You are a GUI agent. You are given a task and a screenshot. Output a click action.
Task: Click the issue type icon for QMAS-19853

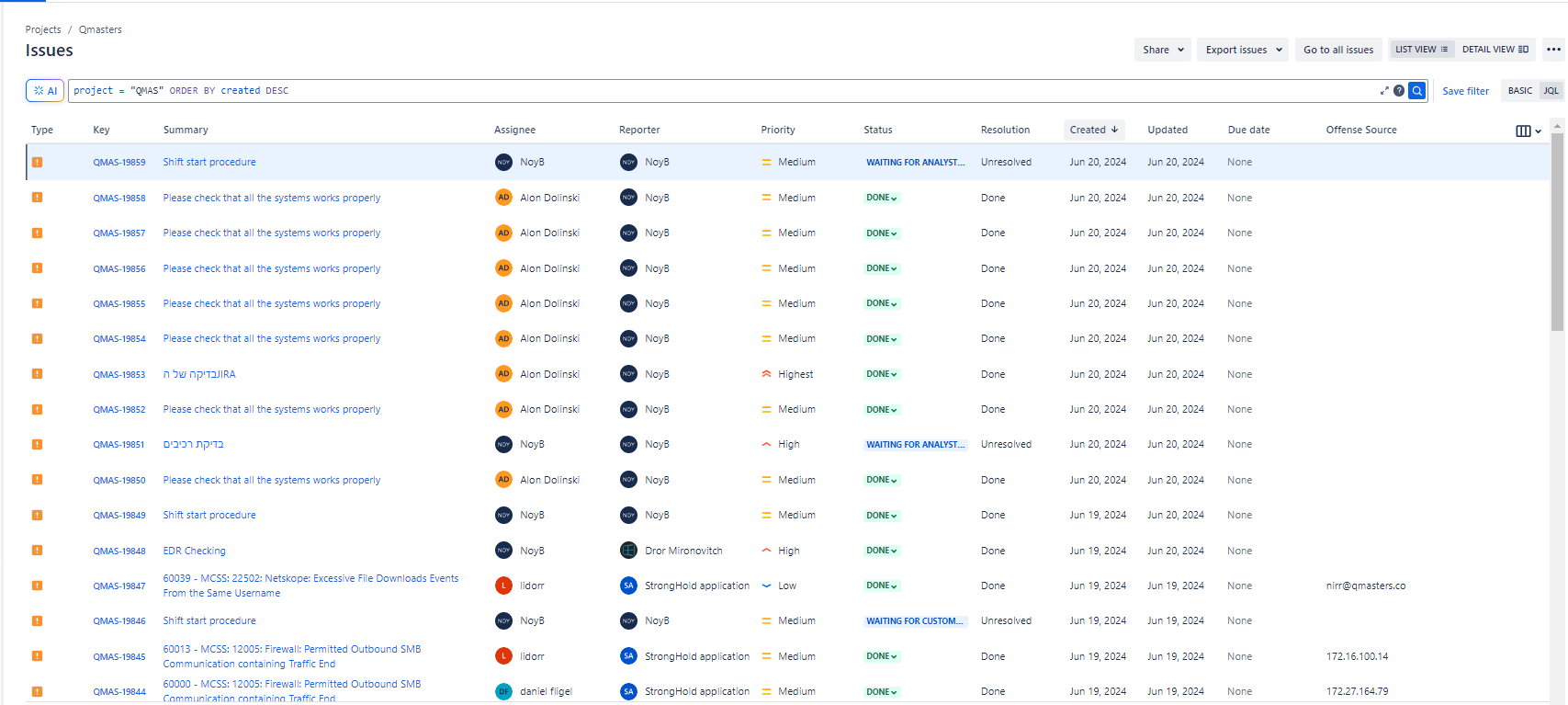coord(37,374)
